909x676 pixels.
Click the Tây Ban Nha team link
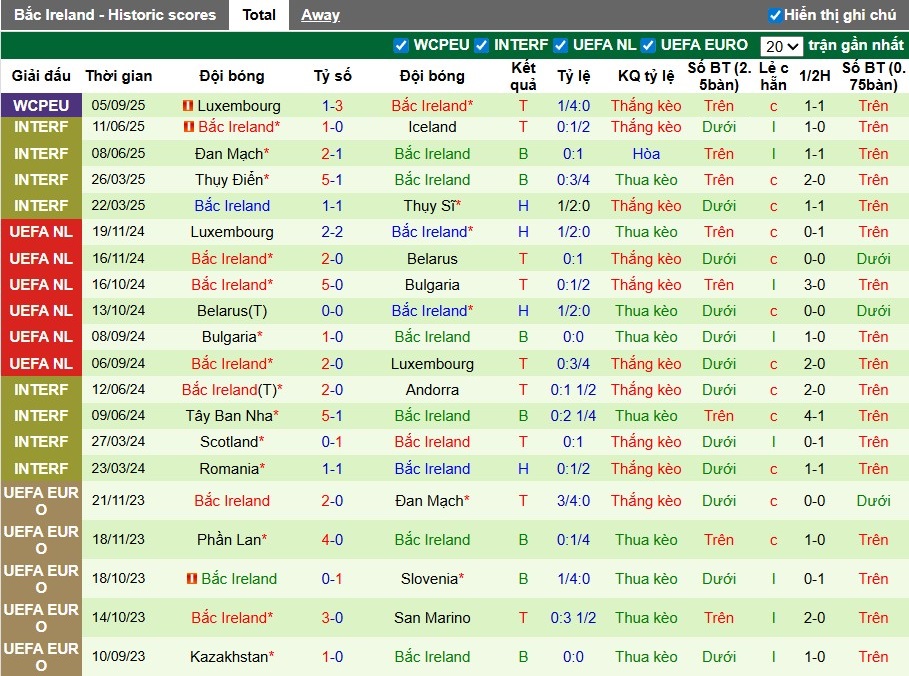coord(228,416)
